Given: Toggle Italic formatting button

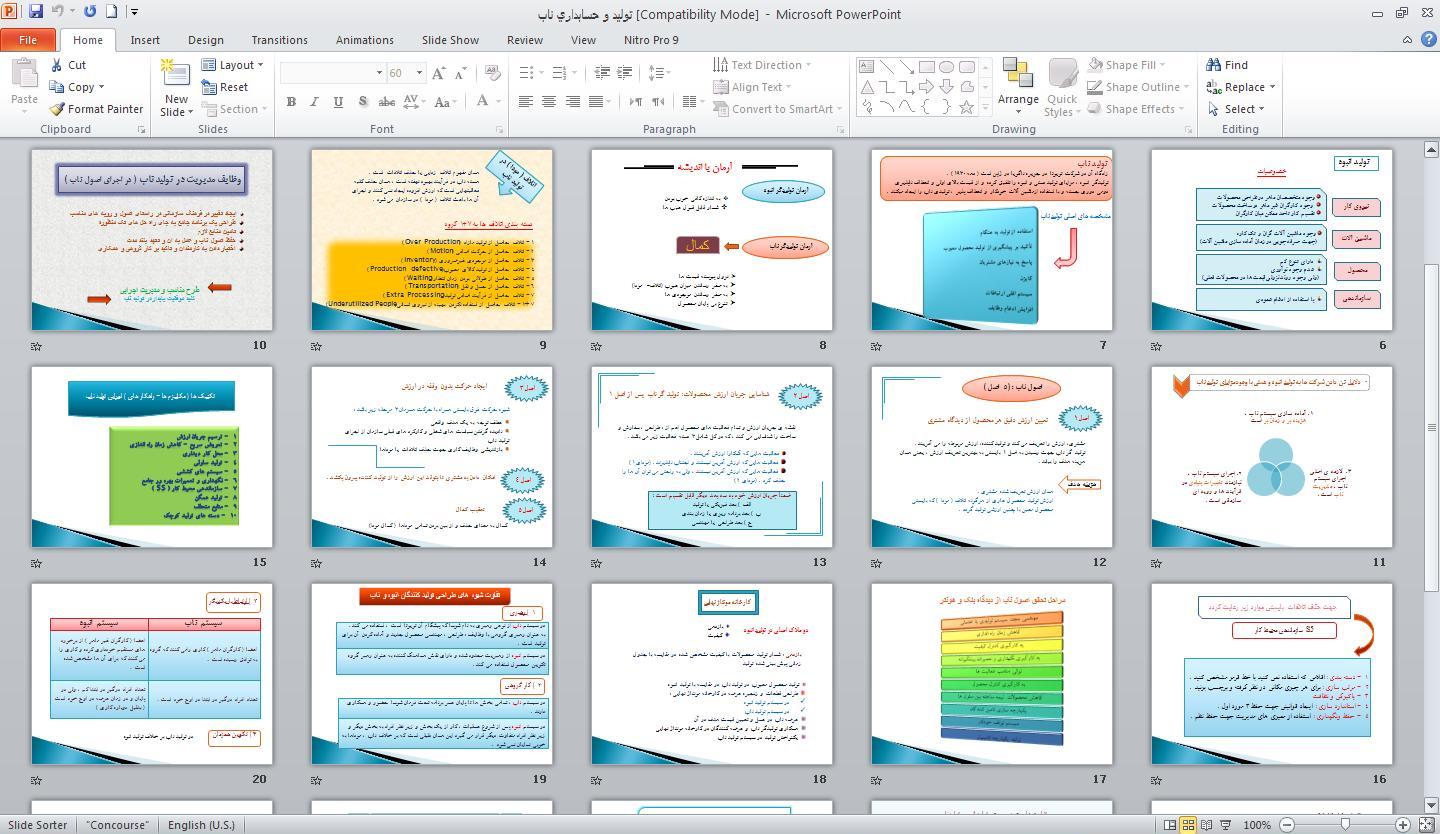Looking at the screenshot, I should tap(314, 102).
